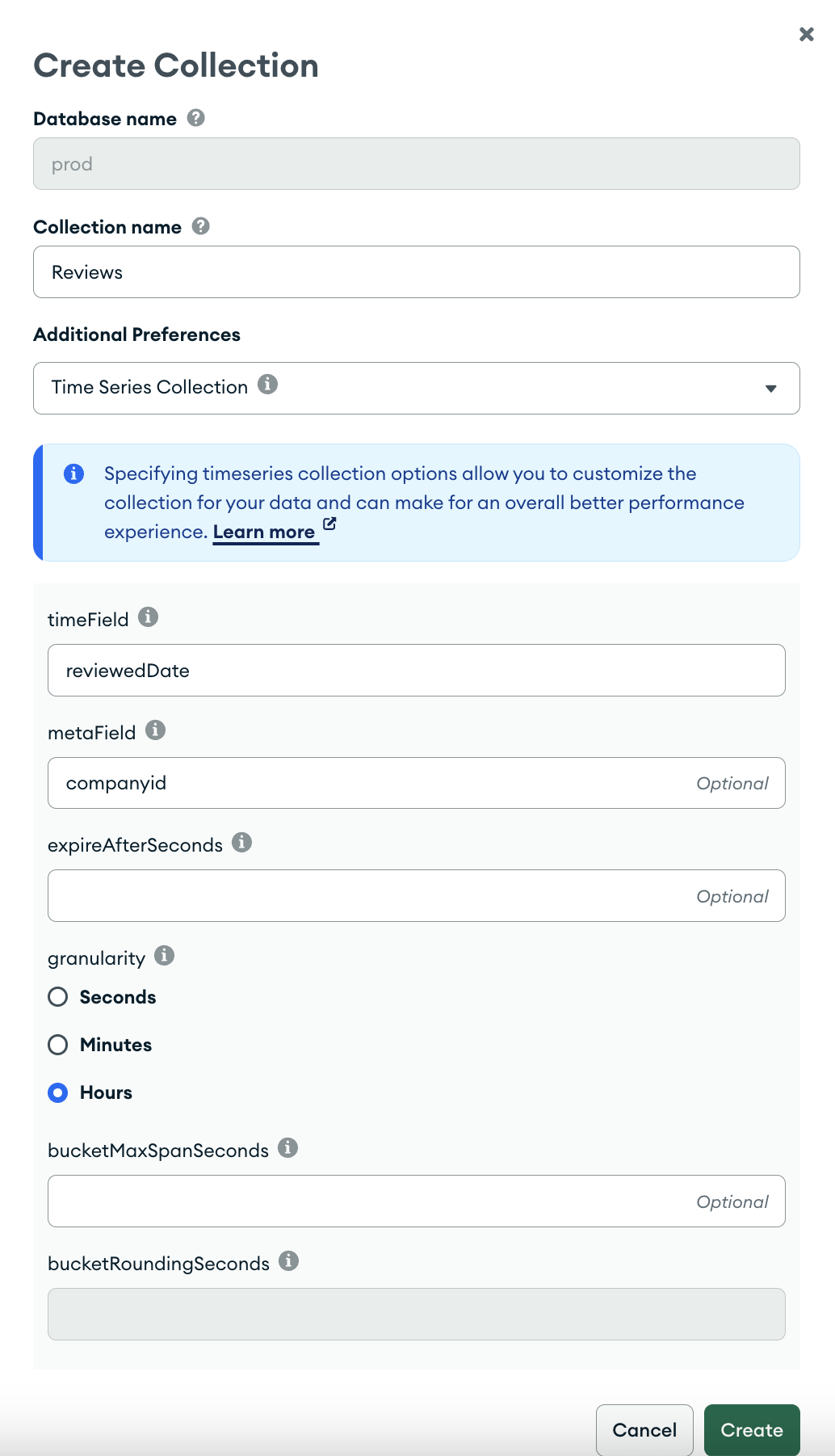Open the Additional Preferences dropdown
The image size is (835, 1456).
[x=417, y=388]
